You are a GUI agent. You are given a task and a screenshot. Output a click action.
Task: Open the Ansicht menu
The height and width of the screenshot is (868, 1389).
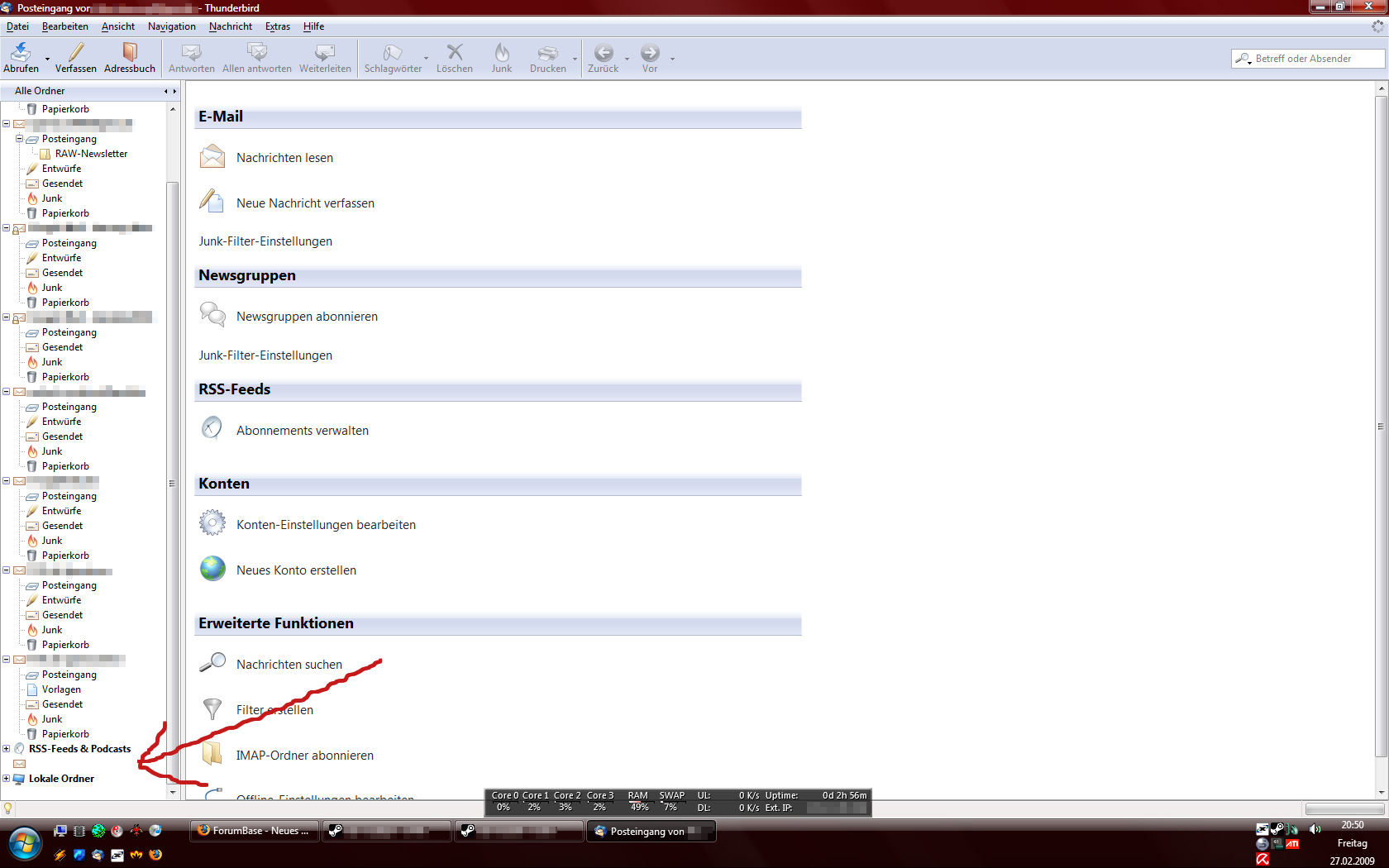coord(118,26)
